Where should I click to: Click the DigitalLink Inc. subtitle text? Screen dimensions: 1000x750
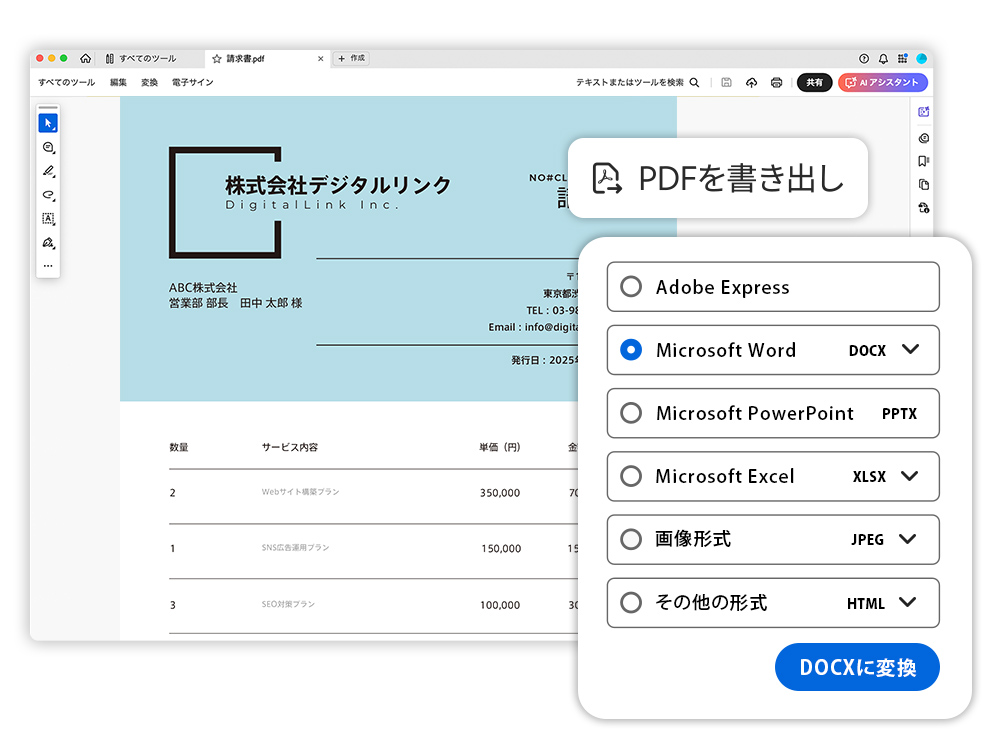coord(312,205)
